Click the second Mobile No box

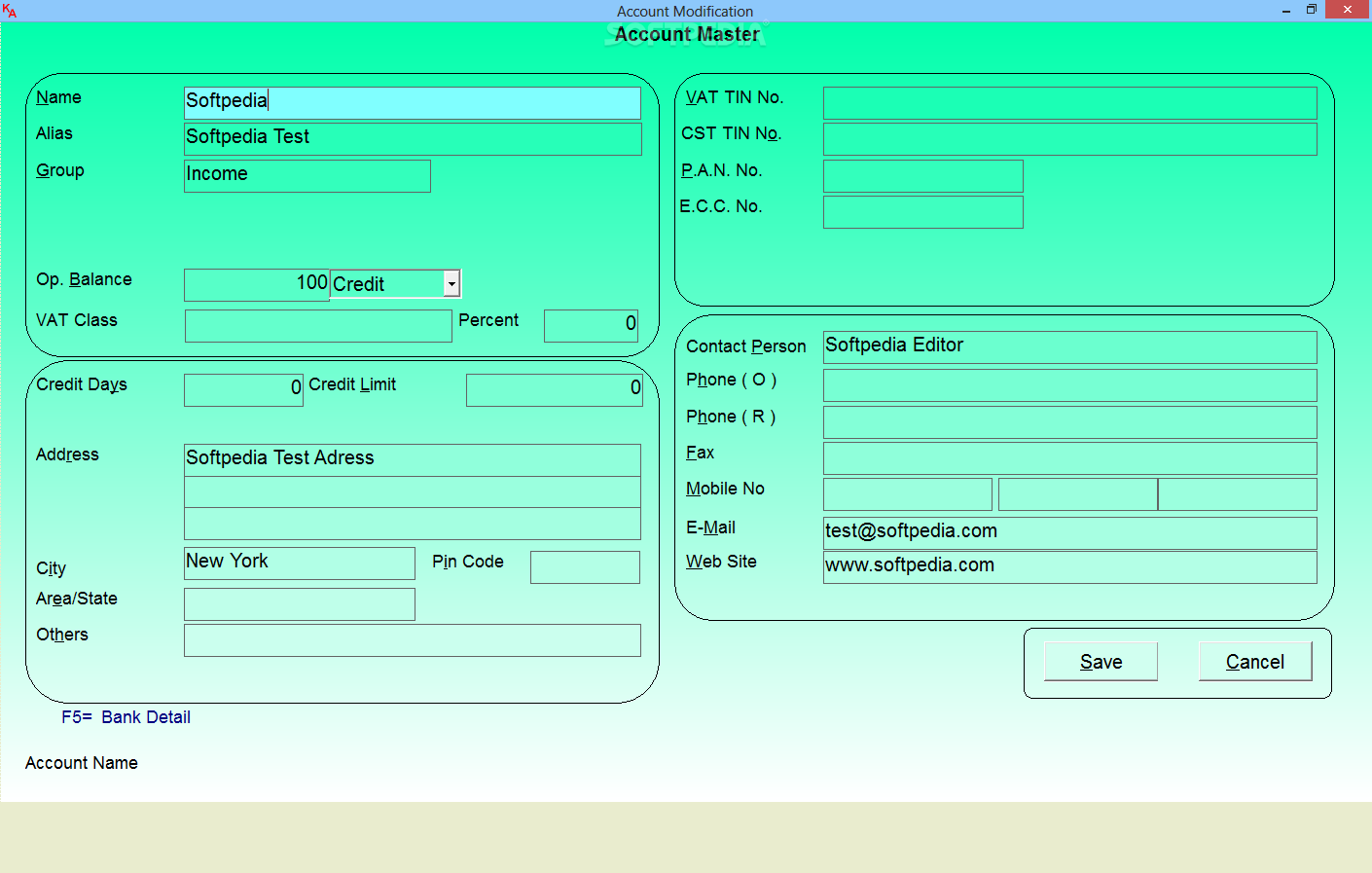1078,494
